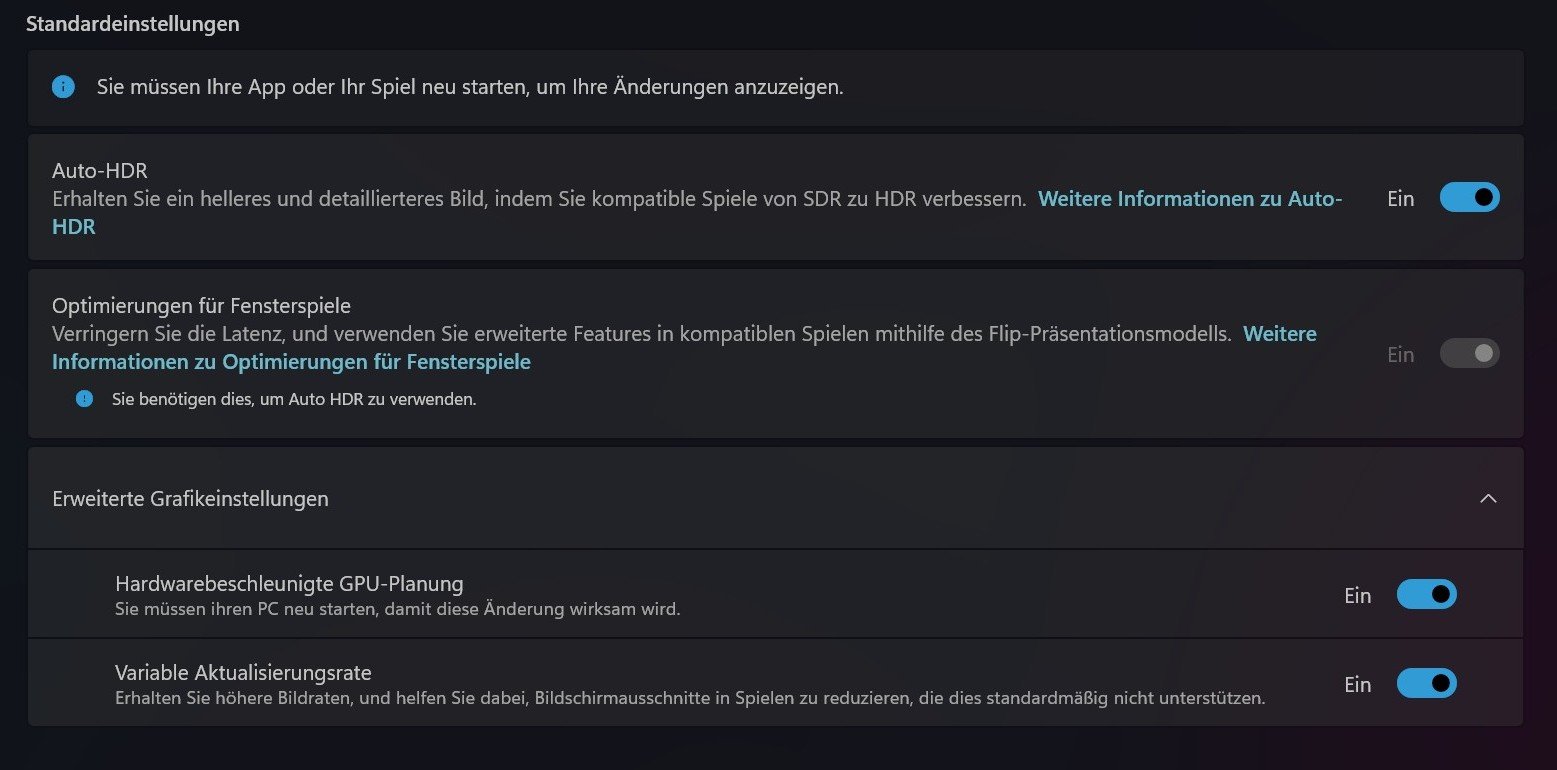1557x770 pixels.
Task: Click the info icon in restart notice banner
Action: point(63,87)
